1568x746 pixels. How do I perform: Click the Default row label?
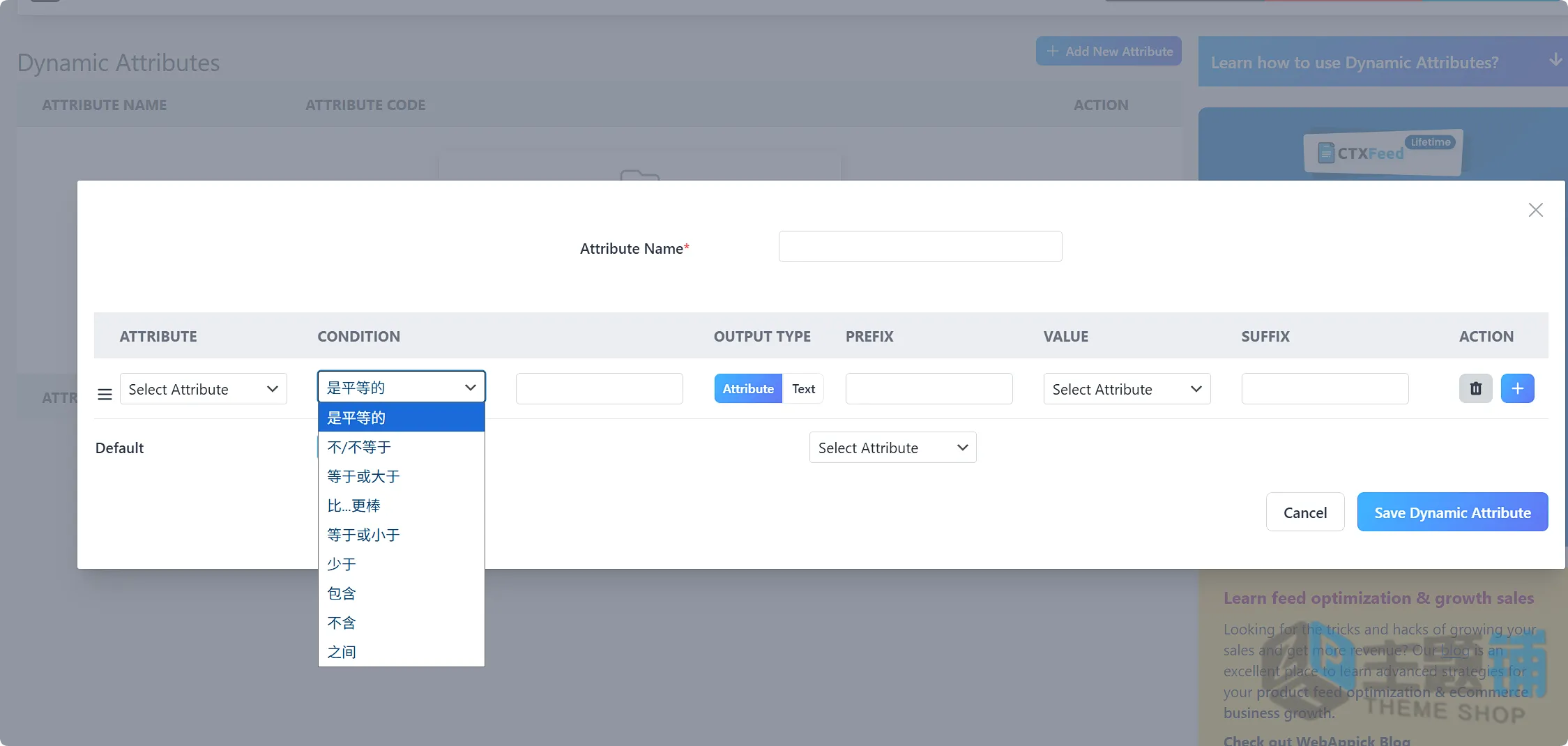119,448
